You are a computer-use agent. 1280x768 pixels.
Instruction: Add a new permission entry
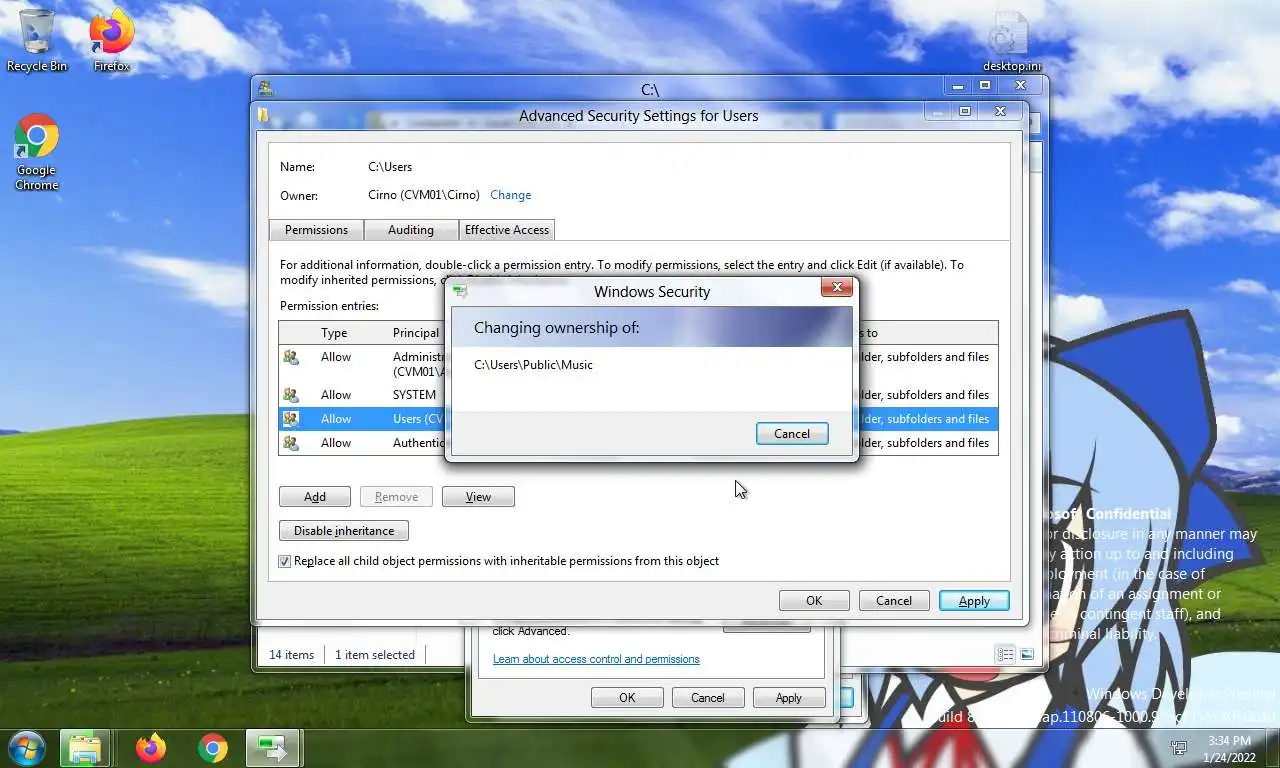click(x=315, y=497)
